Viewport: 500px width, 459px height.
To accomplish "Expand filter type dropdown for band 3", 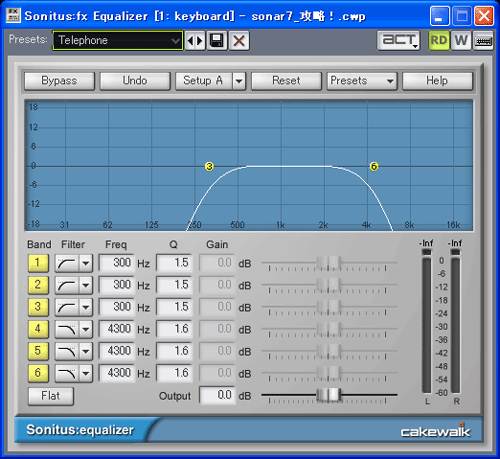I will 86,307.
